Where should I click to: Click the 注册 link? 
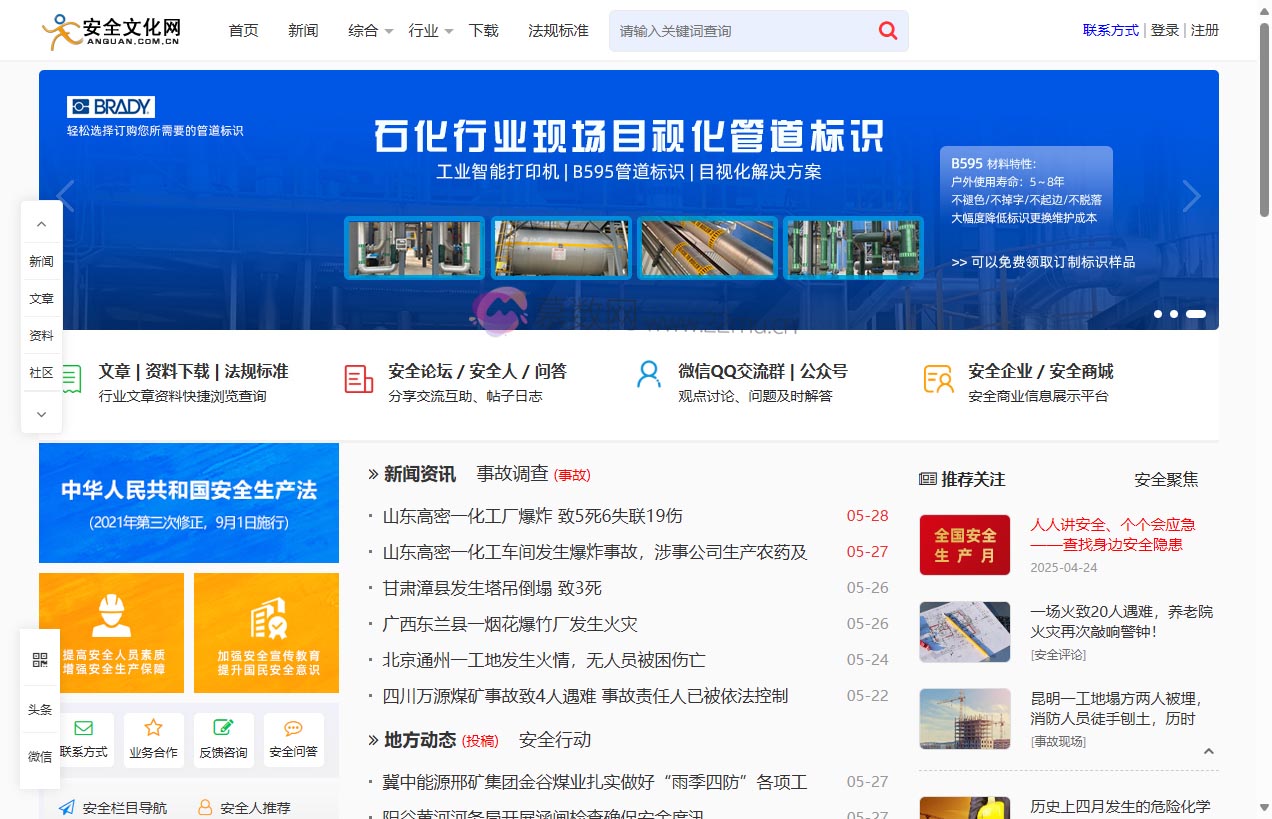[x=1205, y=30]
